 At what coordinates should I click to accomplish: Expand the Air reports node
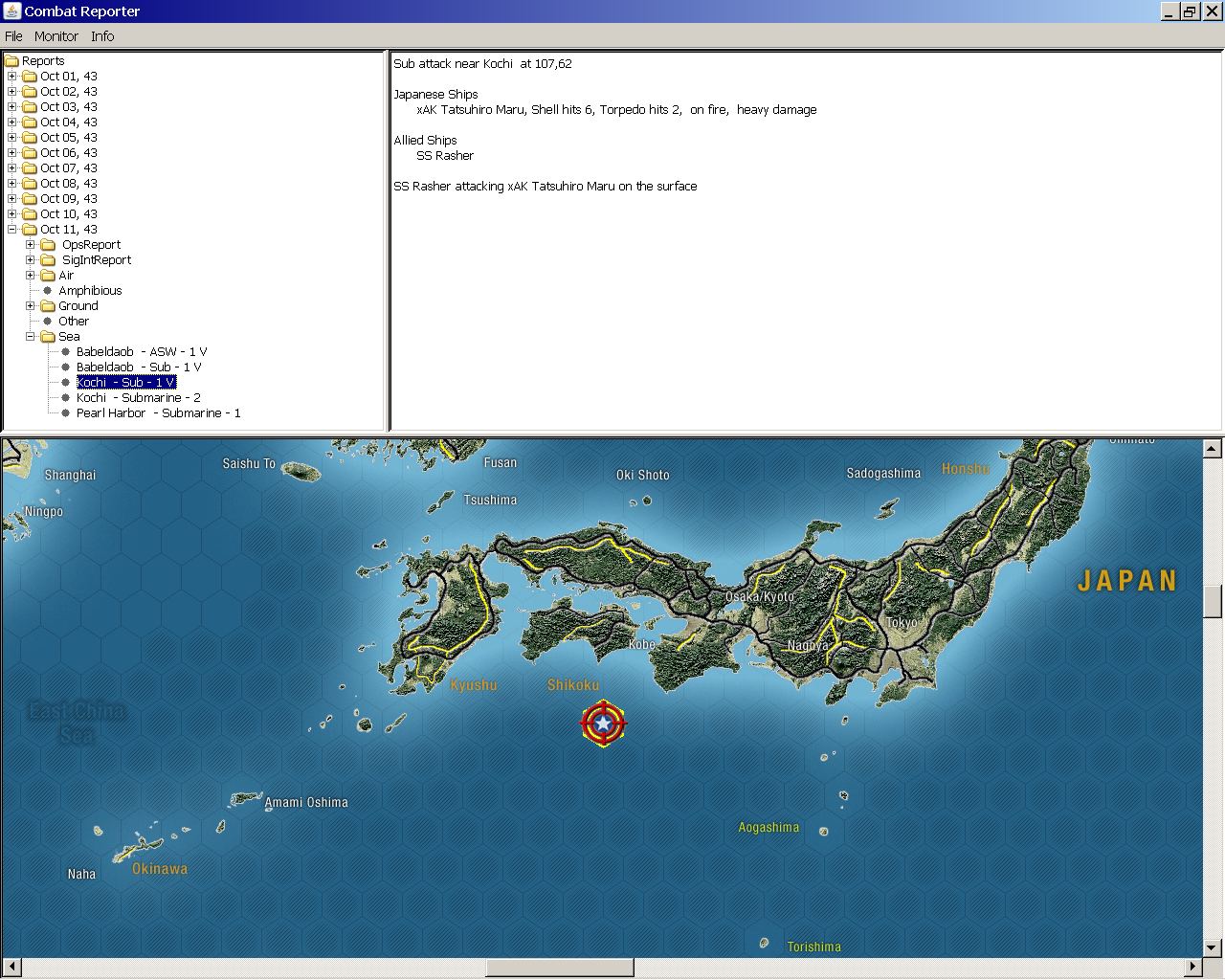tap(30, 276)
